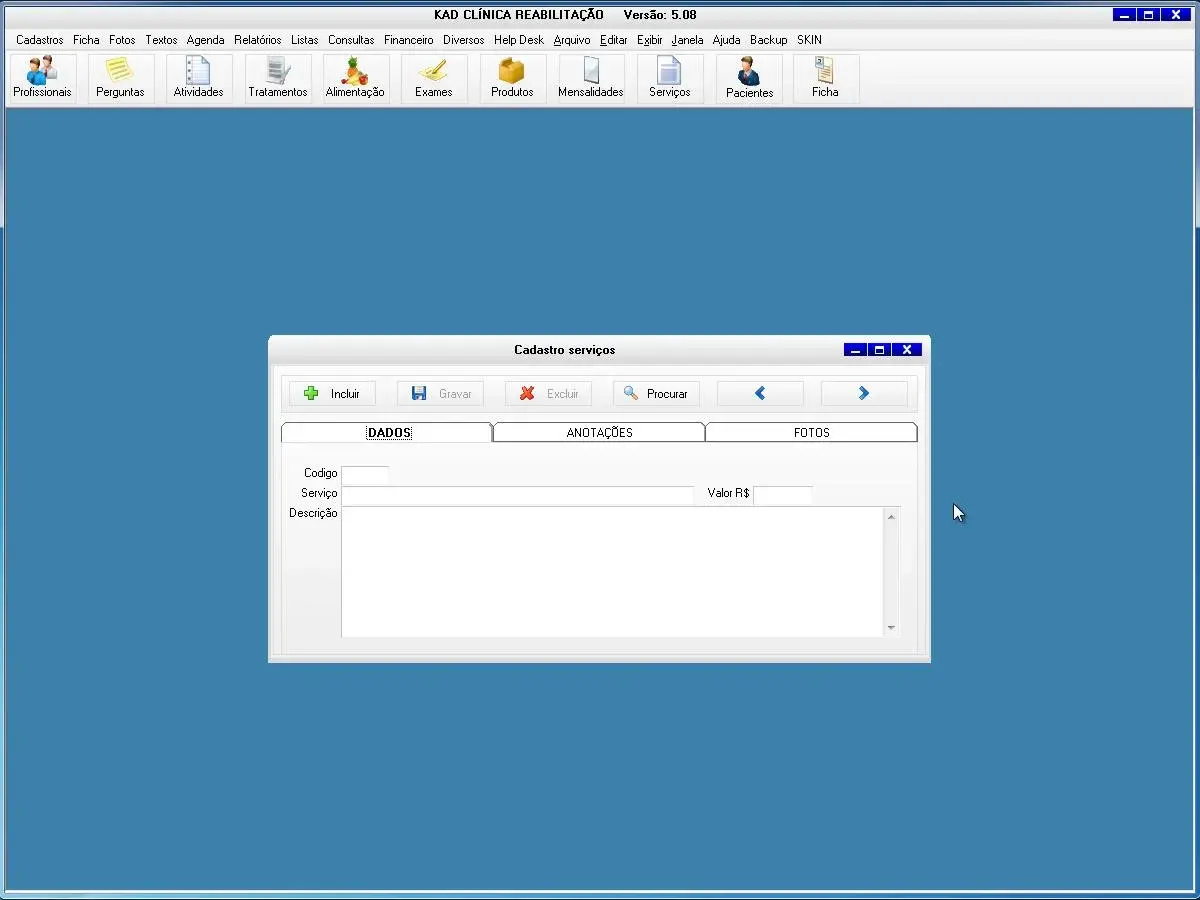This screenshot has width=1200, height=900.
Task: Click the Descrição scrollbar down arrow
Action: pyautogui.click(x=891, y=629)
